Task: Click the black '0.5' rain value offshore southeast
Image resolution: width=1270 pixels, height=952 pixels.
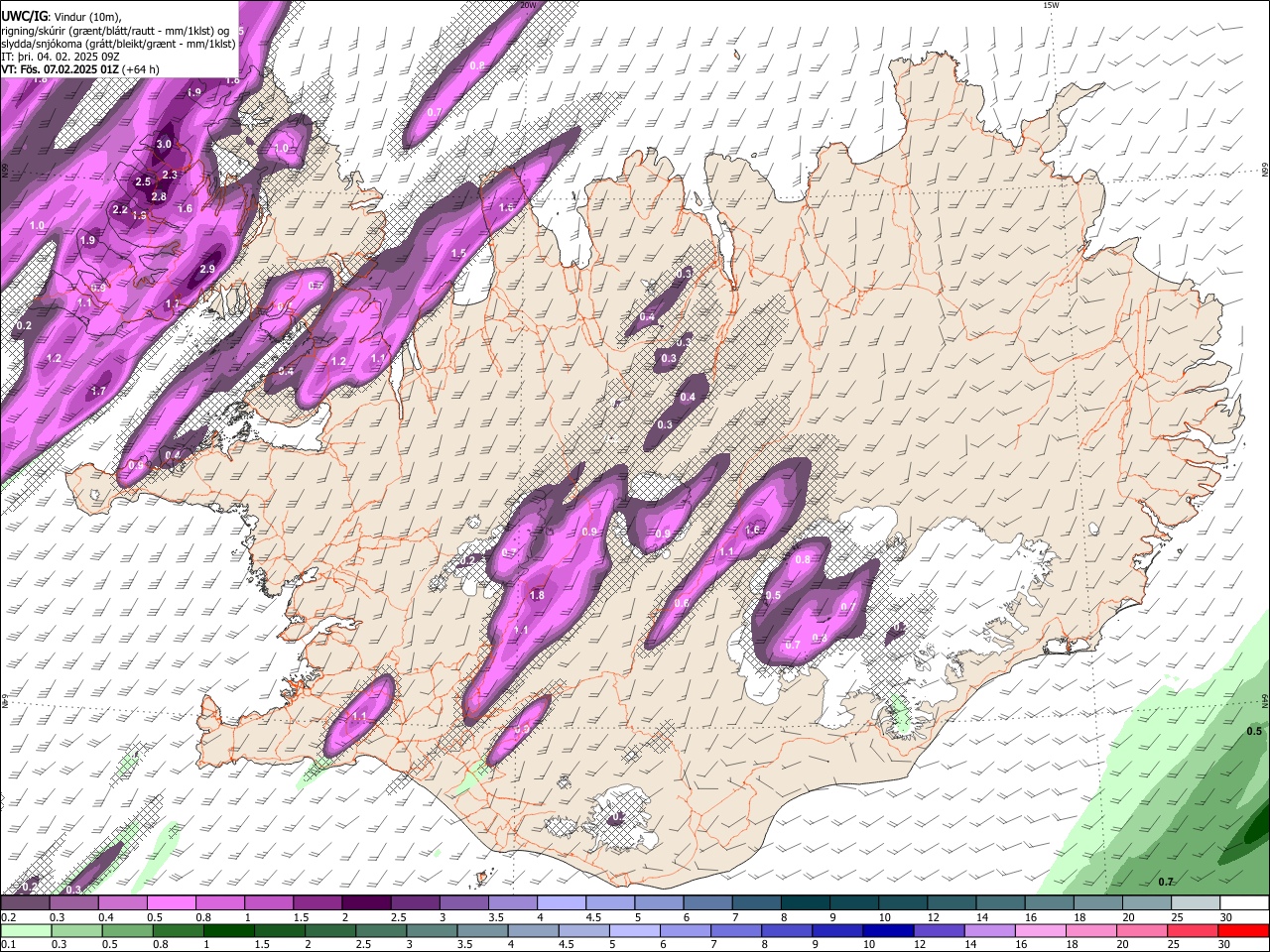Action: pos(1254,731)
